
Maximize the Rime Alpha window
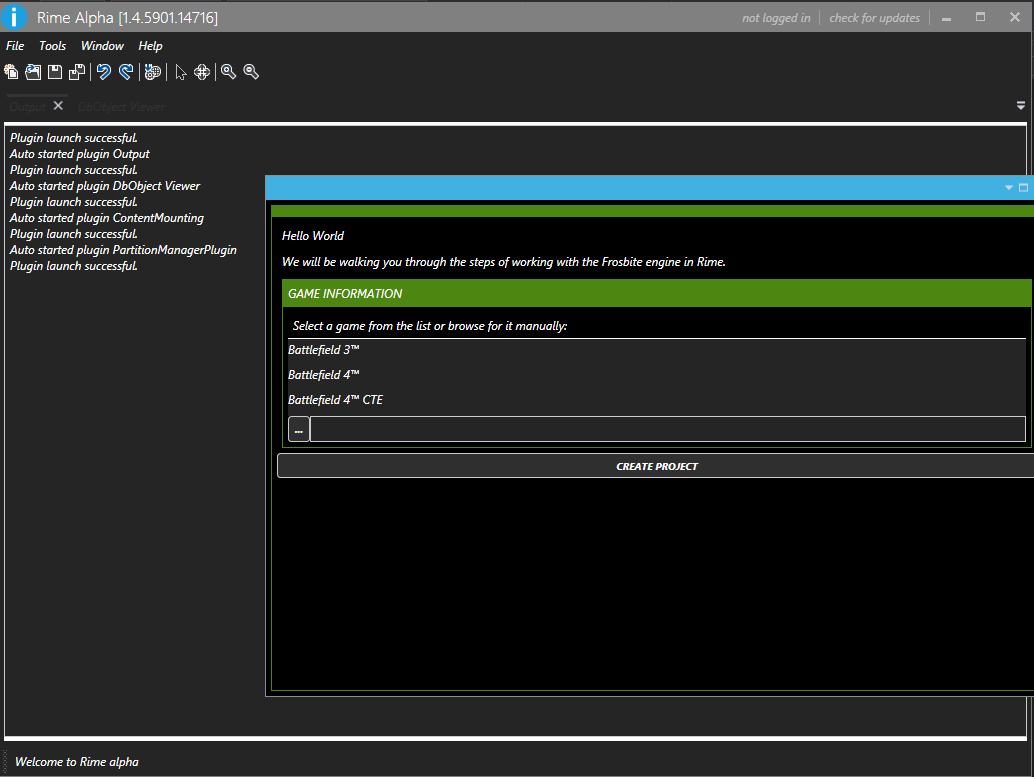pyautogui.click(x=981, y=17)
